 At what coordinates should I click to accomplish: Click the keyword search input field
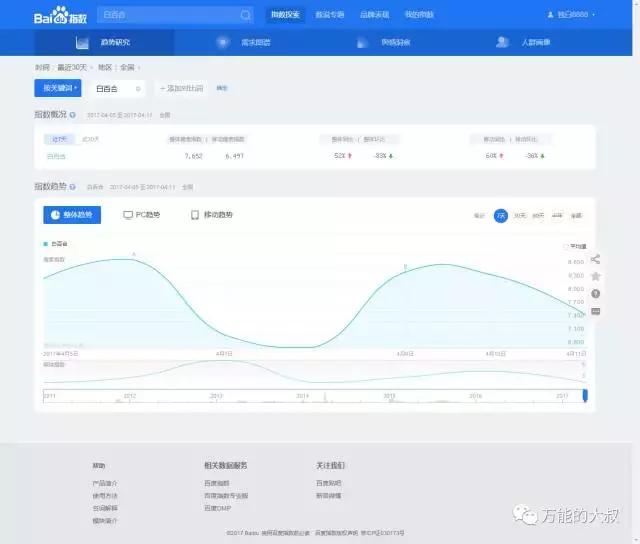[165, 15]
